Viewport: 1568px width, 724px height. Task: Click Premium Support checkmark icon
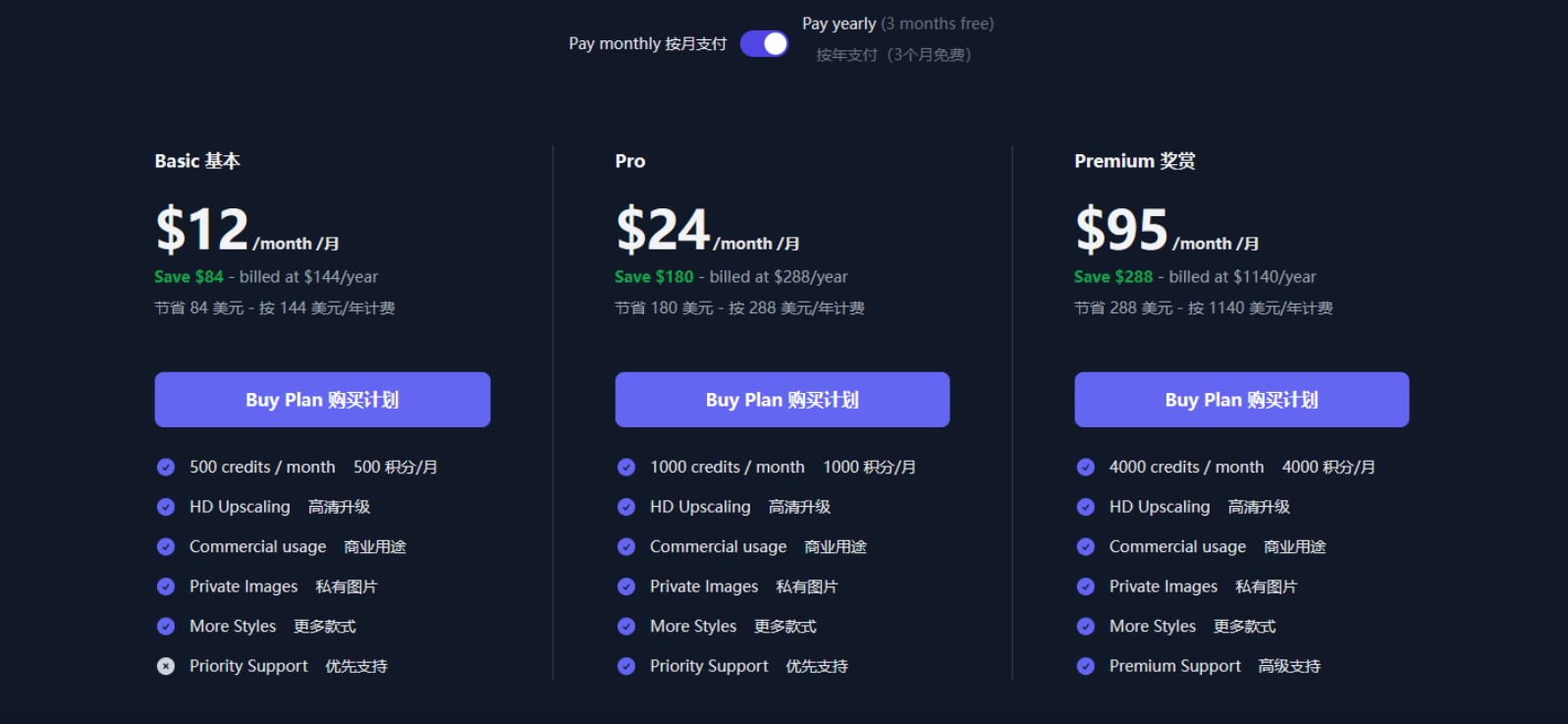pyautogui.click(x=1086, y=666)
